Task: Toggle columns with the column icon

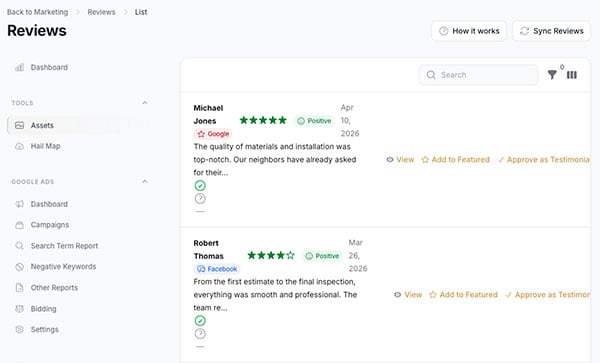Action: [x=572, y=75]
